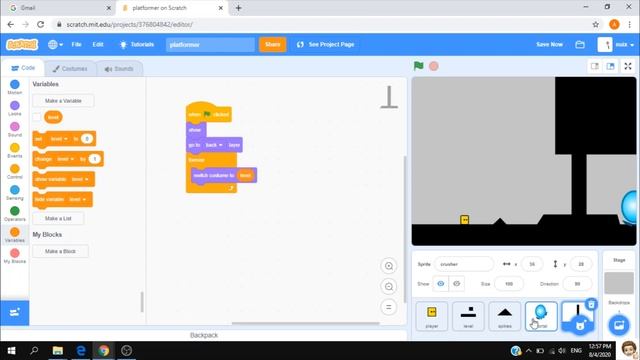Click the Share button
The width and height of the screenshot is (640, 360).
pos(272,44)
